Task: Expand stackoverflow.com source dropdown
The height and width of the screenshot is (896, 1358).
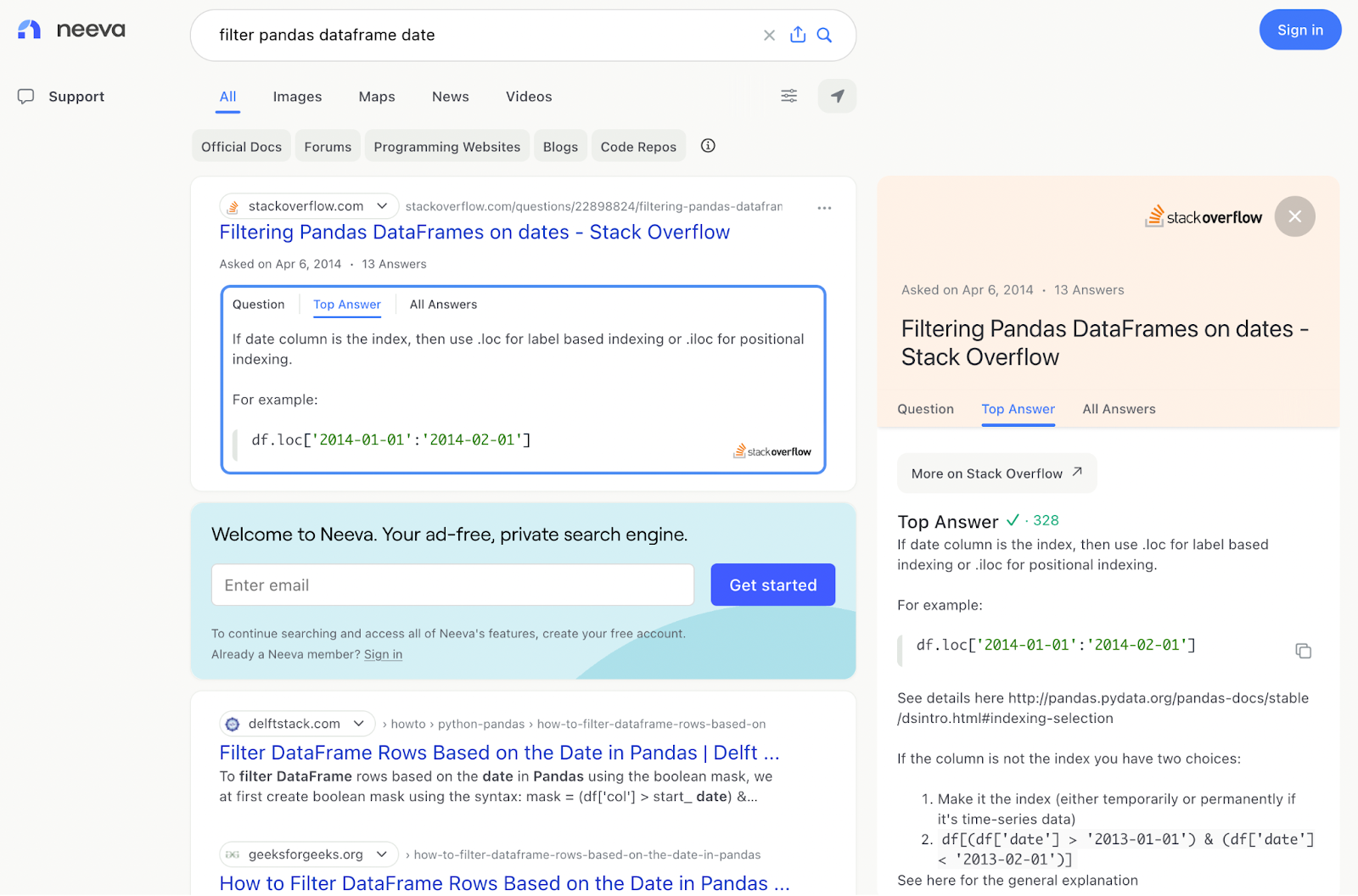Action: pyautogui.click(x=383, y=206)
